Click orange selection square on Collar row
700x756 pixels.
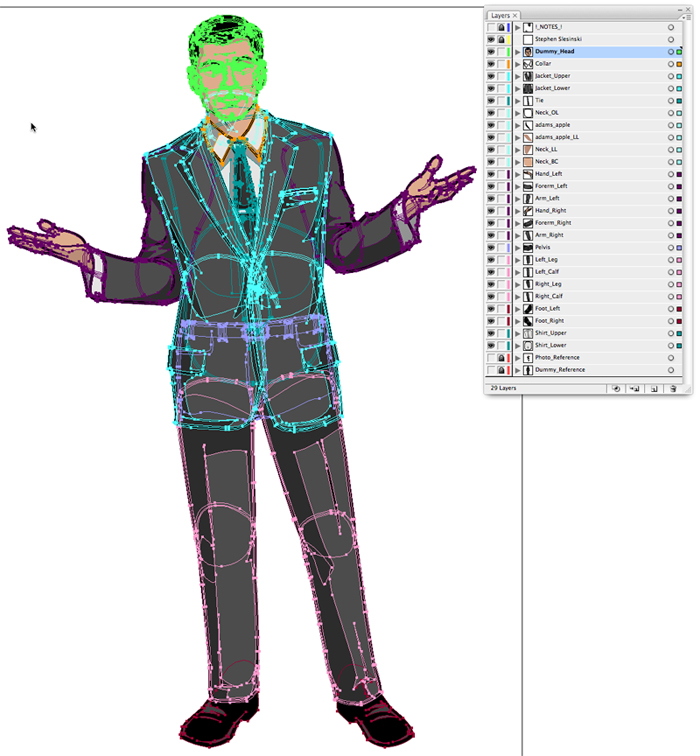[679, 64]
